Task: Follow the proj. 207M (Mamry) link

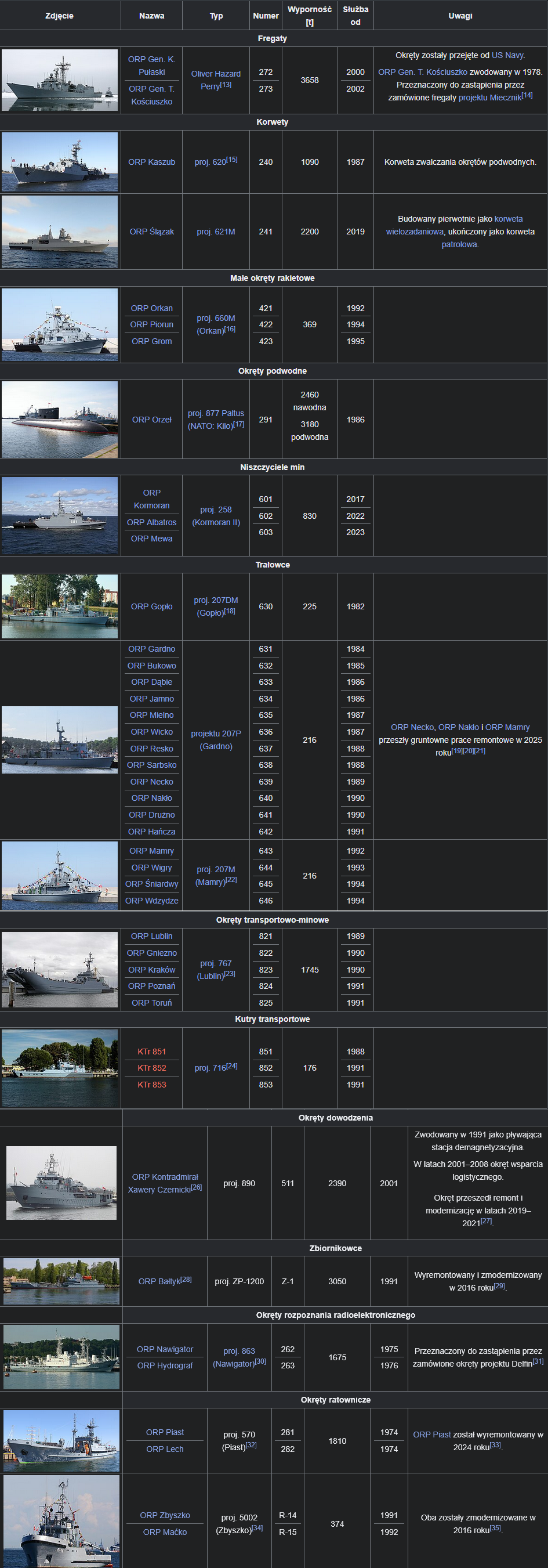Action: click(x=216, y=876)
